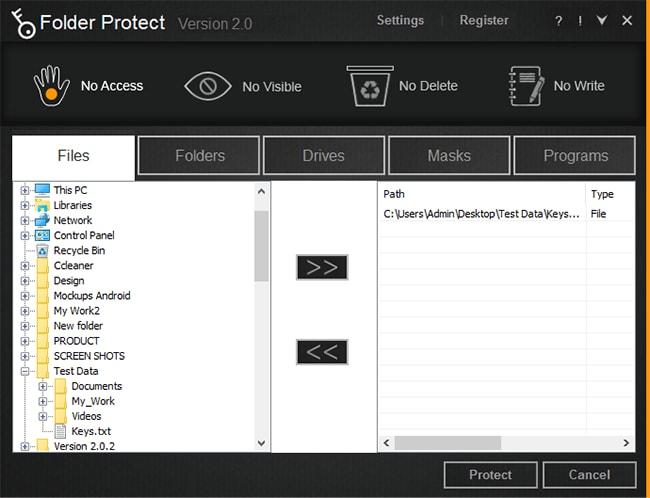Remove selection with the << button
The width and height of the screenshot is (650, 498).
tap(322, 352)
